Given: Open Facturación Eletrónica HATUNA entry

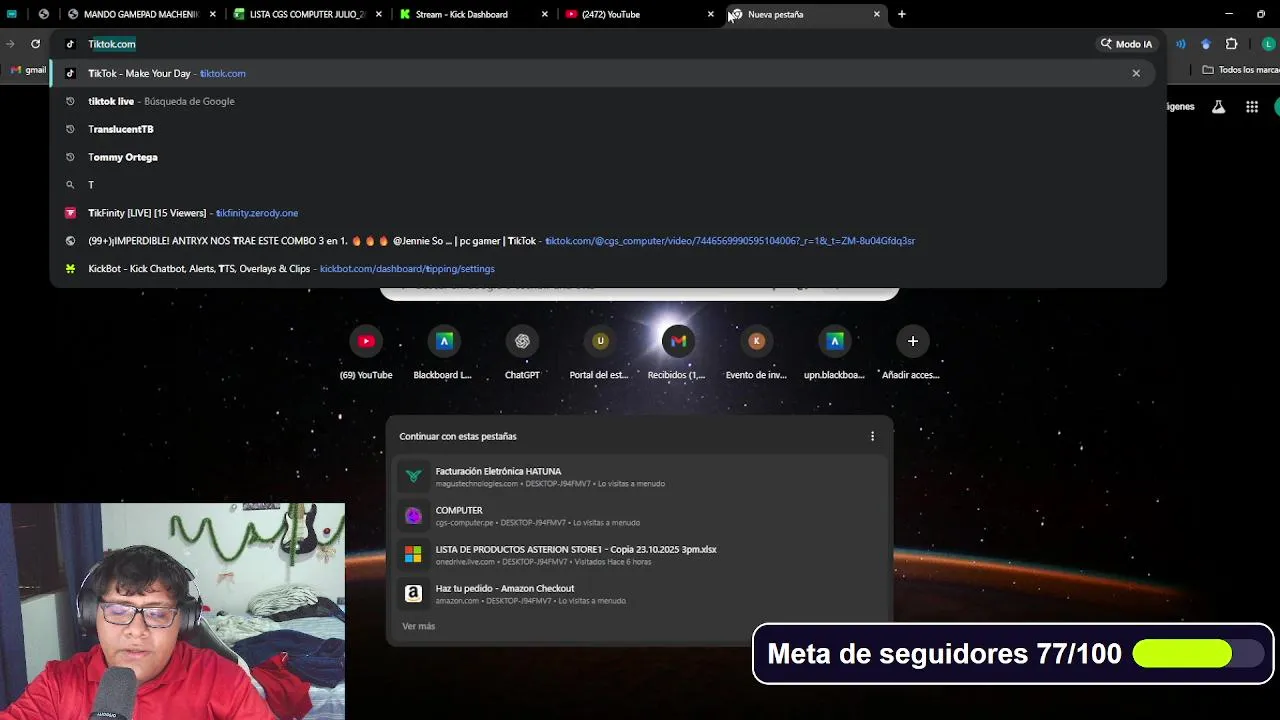Looking at the screenshot, I should click(x=639, y=477).
